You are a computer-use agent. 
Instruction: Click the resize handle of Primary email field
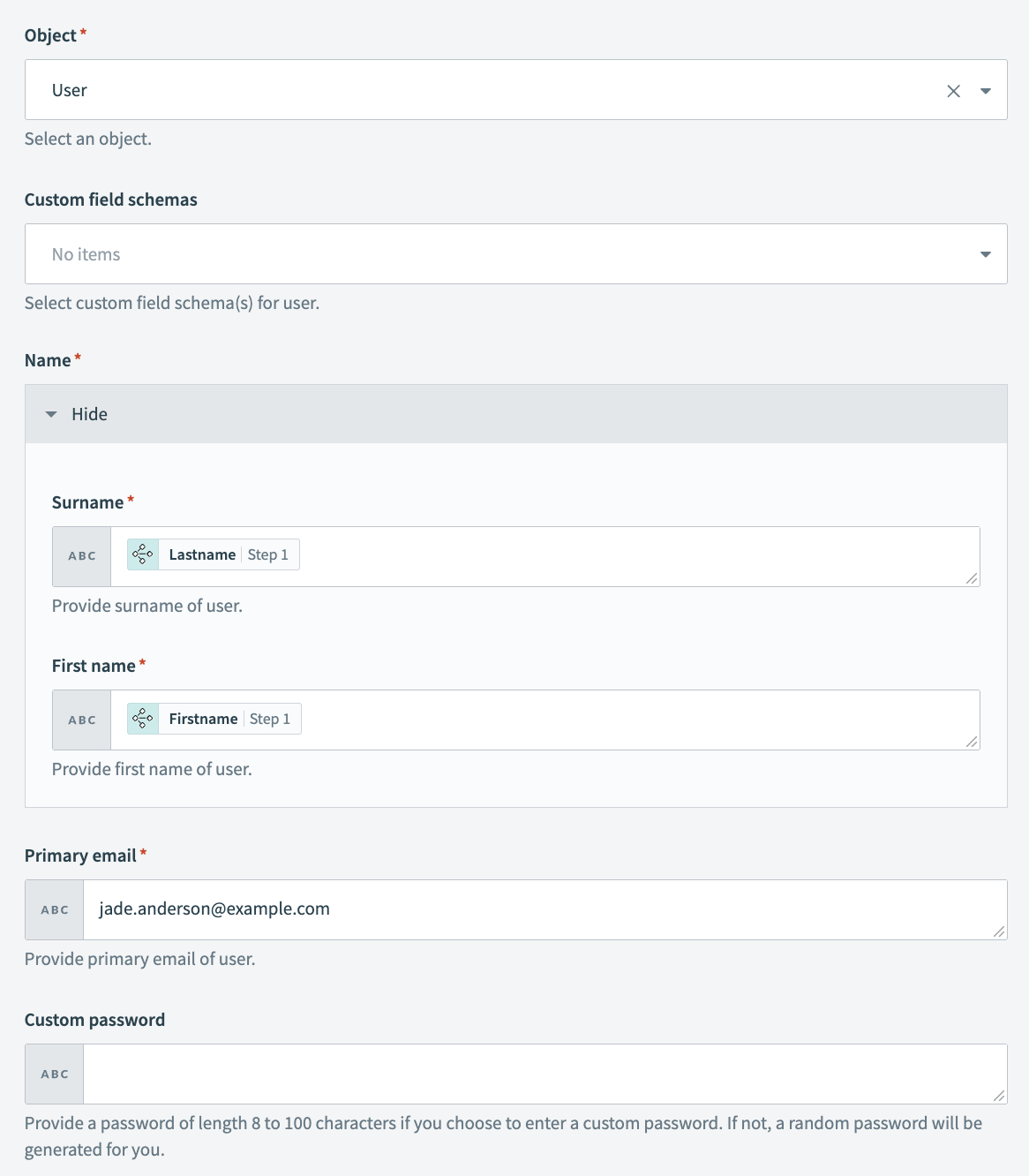pos(998,931)
